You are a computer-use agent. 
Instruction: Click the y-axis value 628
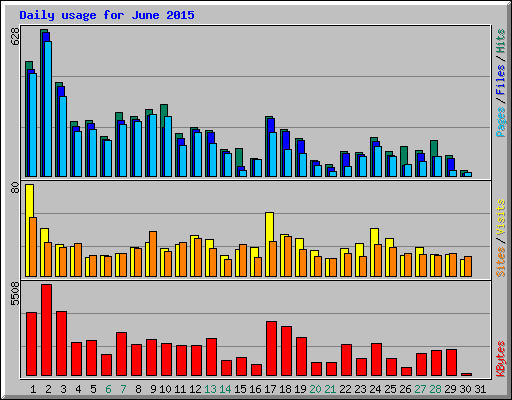click(15, 36)
